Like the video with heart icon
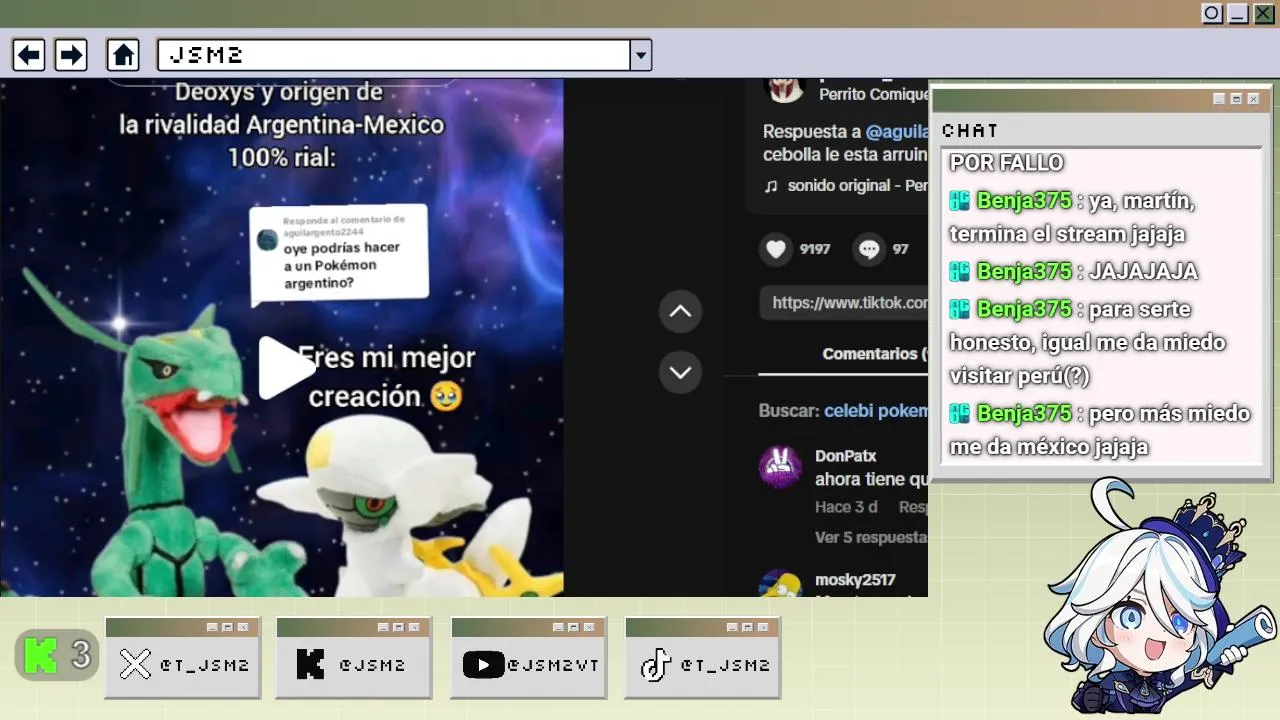 click(x=776, y=249)
